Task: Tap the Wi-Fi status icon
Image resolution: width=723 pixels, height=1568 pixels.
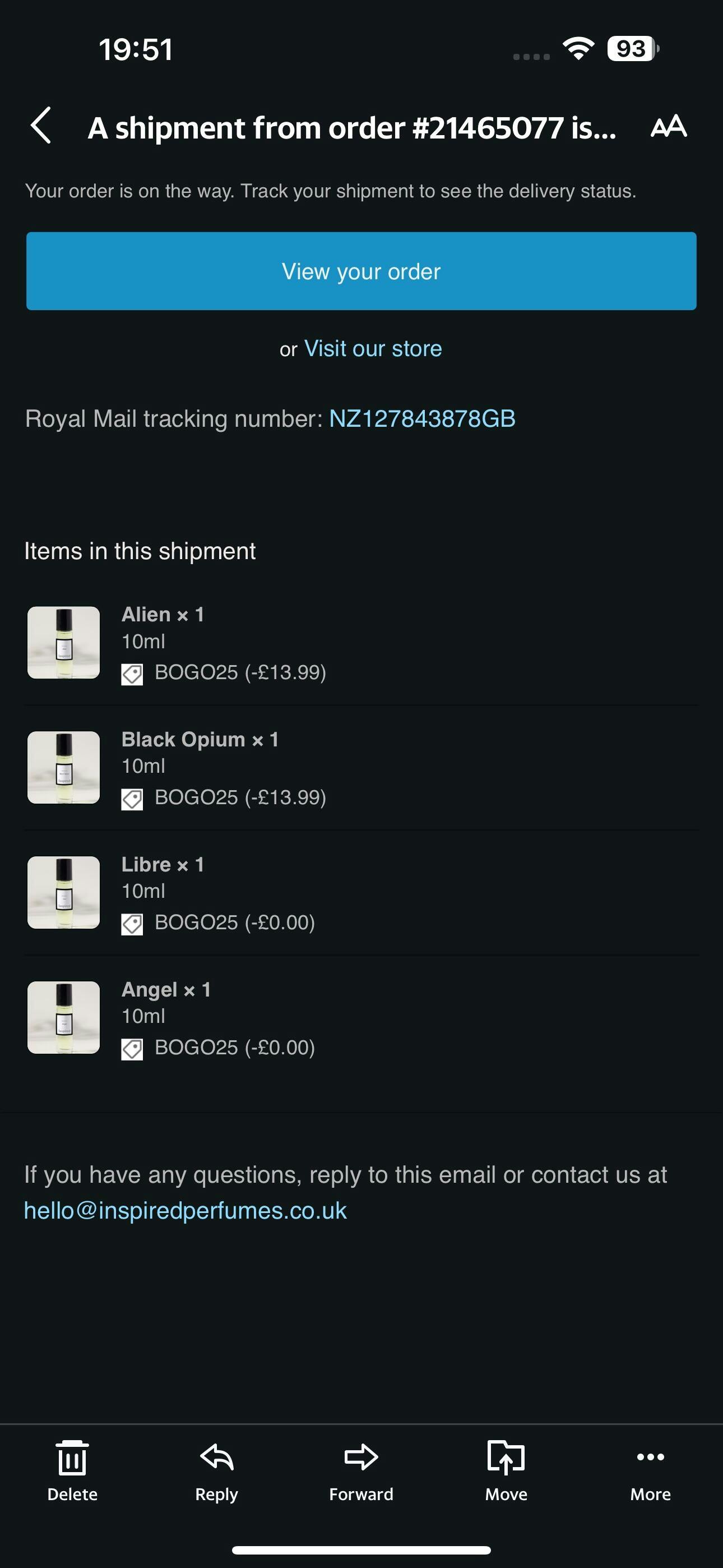Action: pos(578,49)
